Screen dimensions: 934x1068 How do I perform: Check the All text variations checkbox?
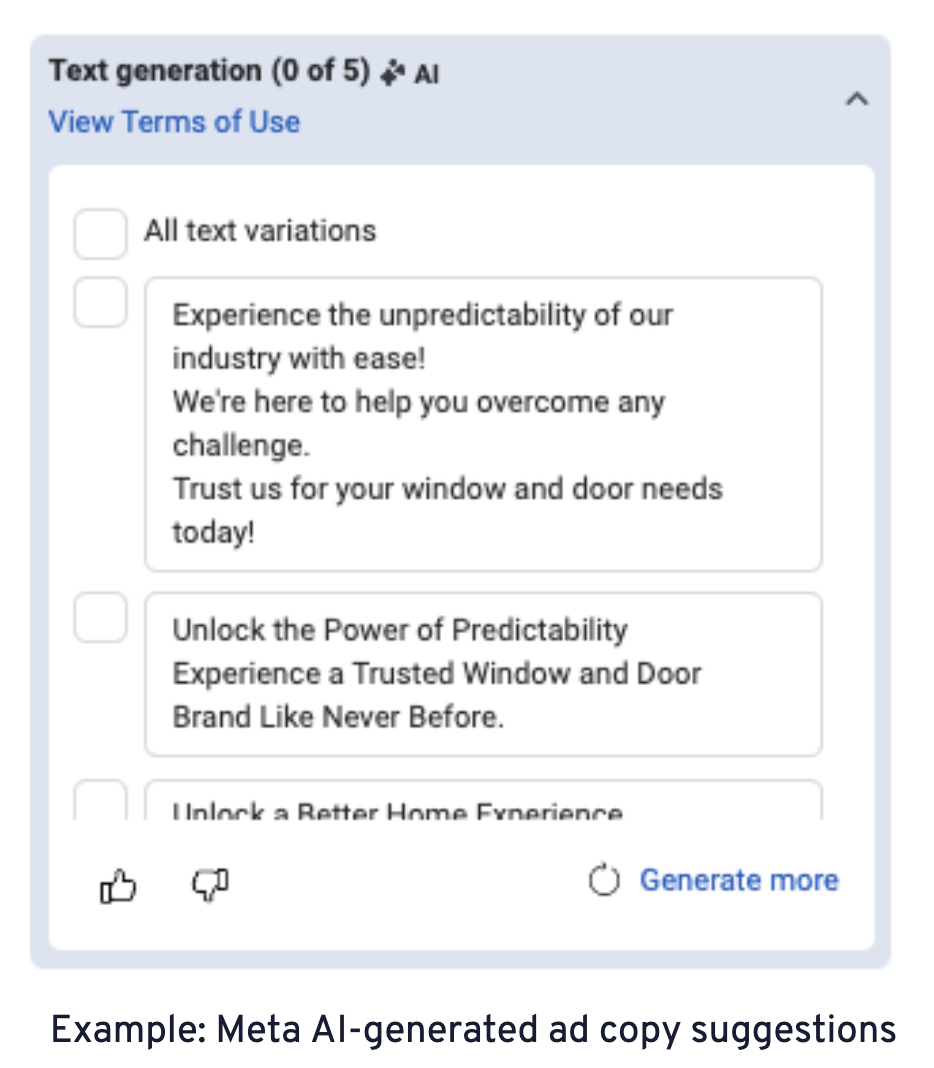100,232
